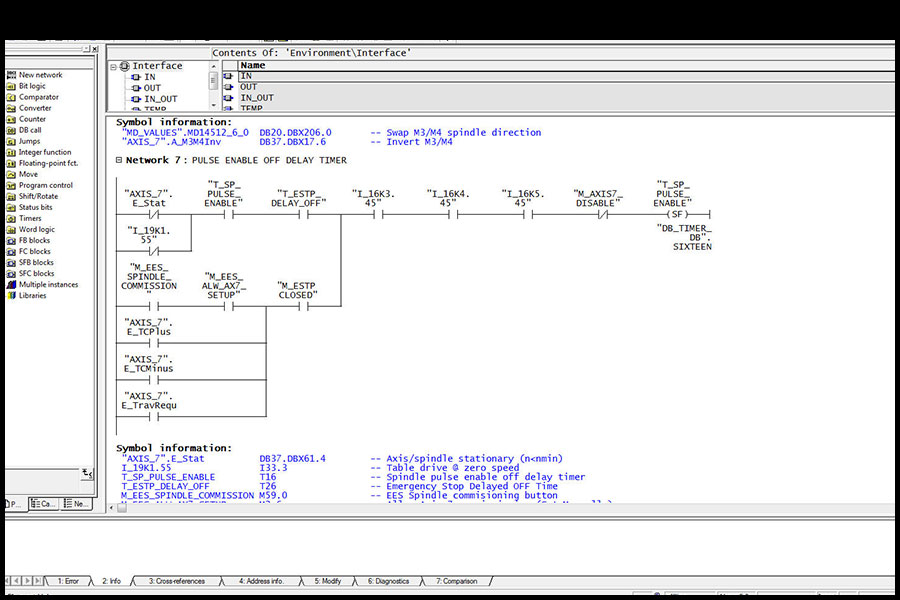900x600 pixels.
Task: Open the Floating-point fct. folder icon
Action: 11,163
